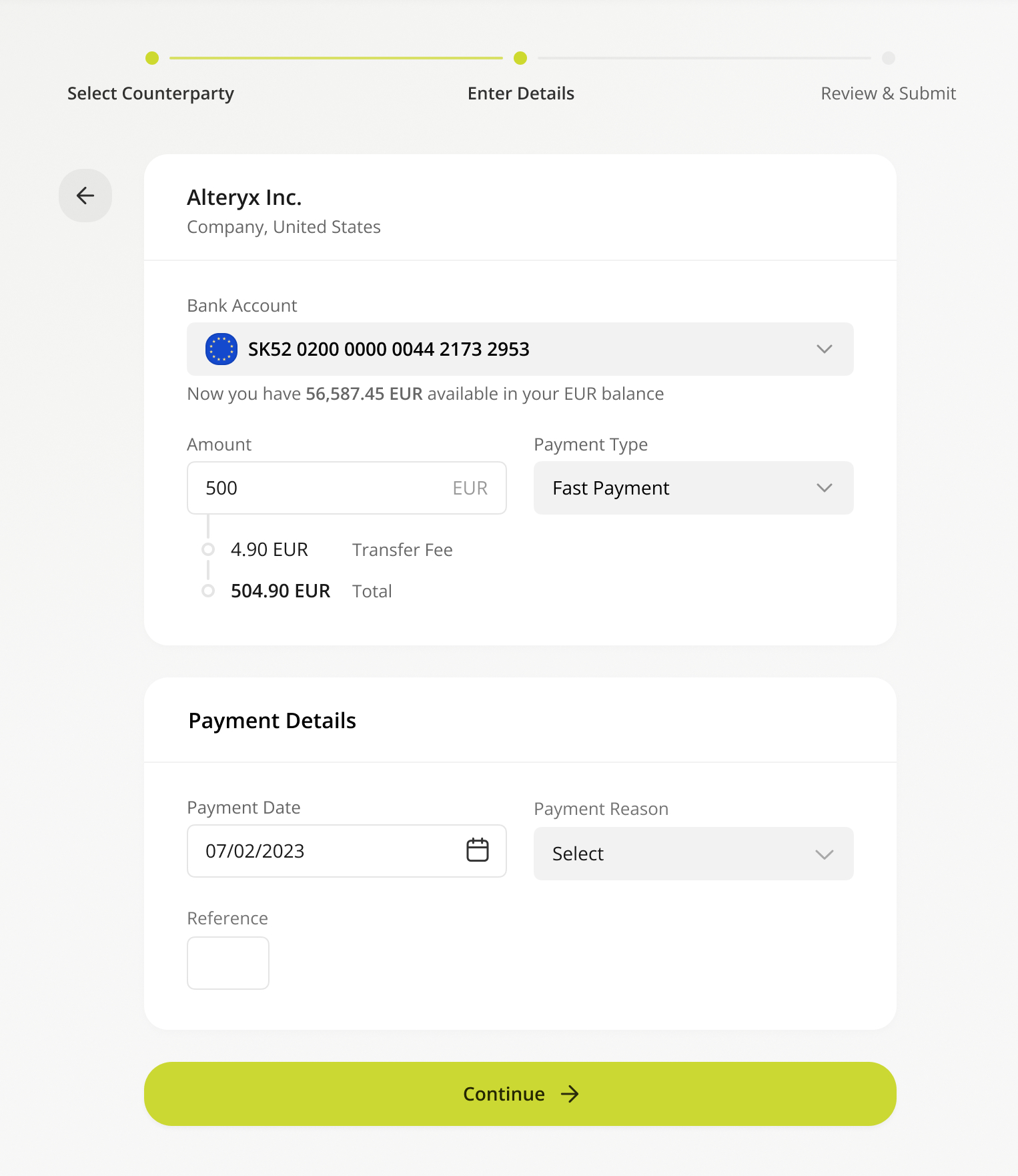Click the Payment Type chevron arrow
The height and width of the screenshot is (1176, 1018).
(825, 488)
